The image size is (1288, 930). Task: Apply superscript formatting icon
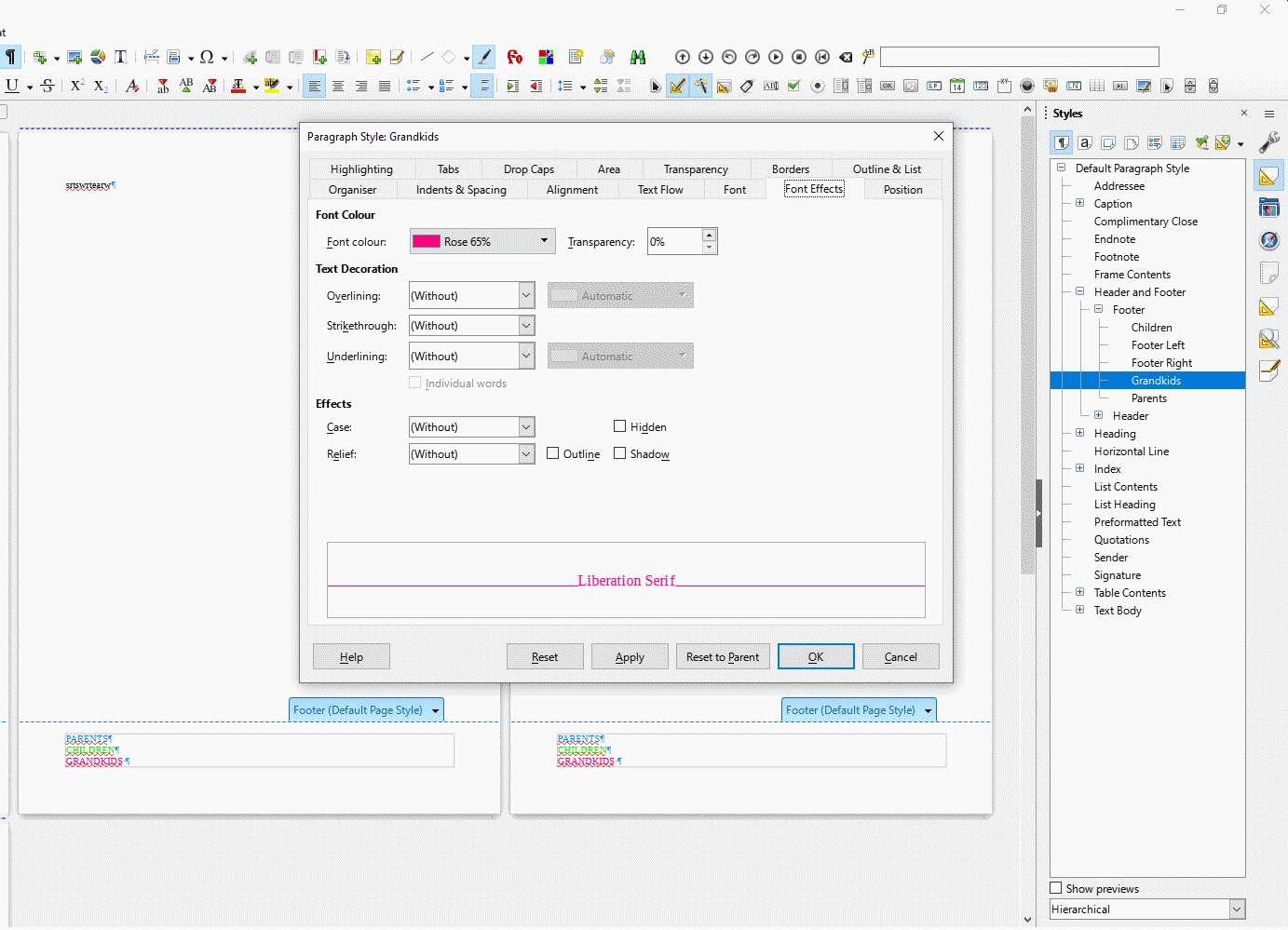(77, 86)
